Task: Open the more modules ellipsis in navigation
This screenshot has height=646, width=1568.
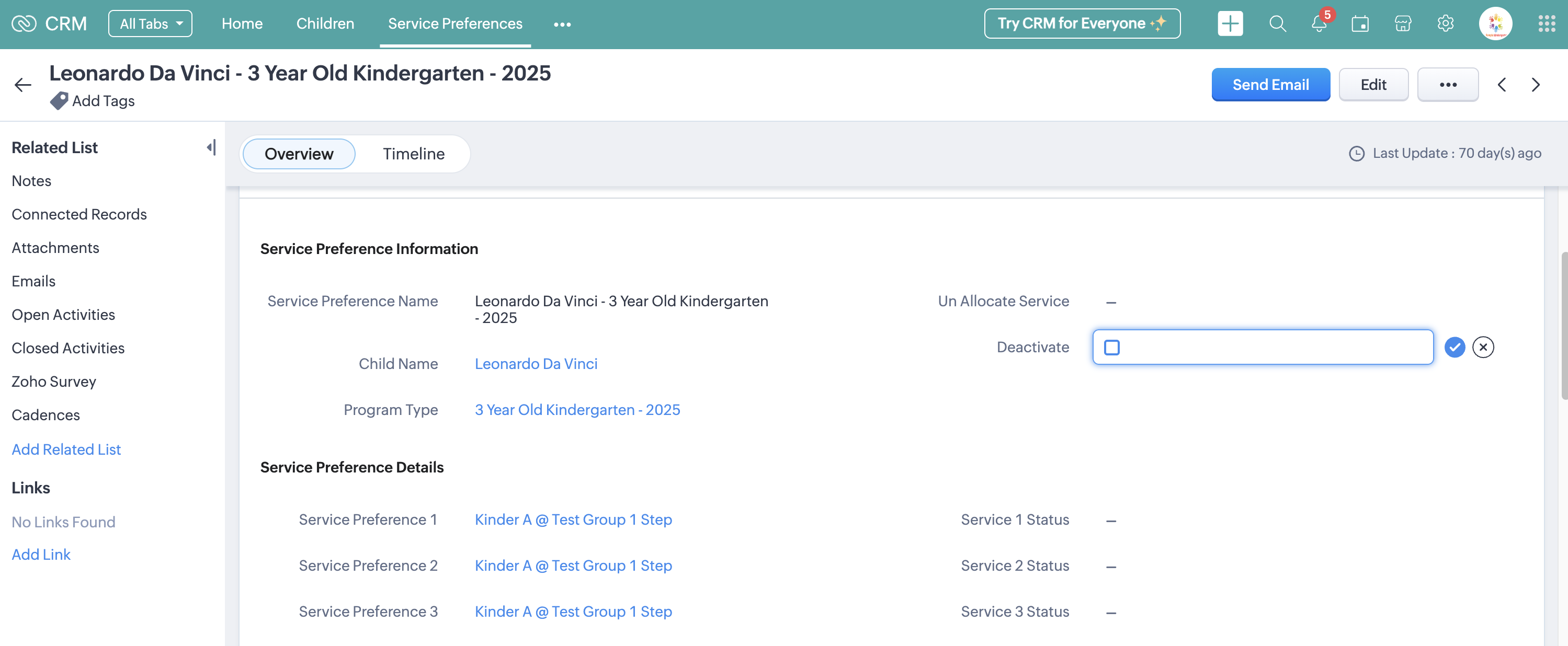Action: point(562,25)
